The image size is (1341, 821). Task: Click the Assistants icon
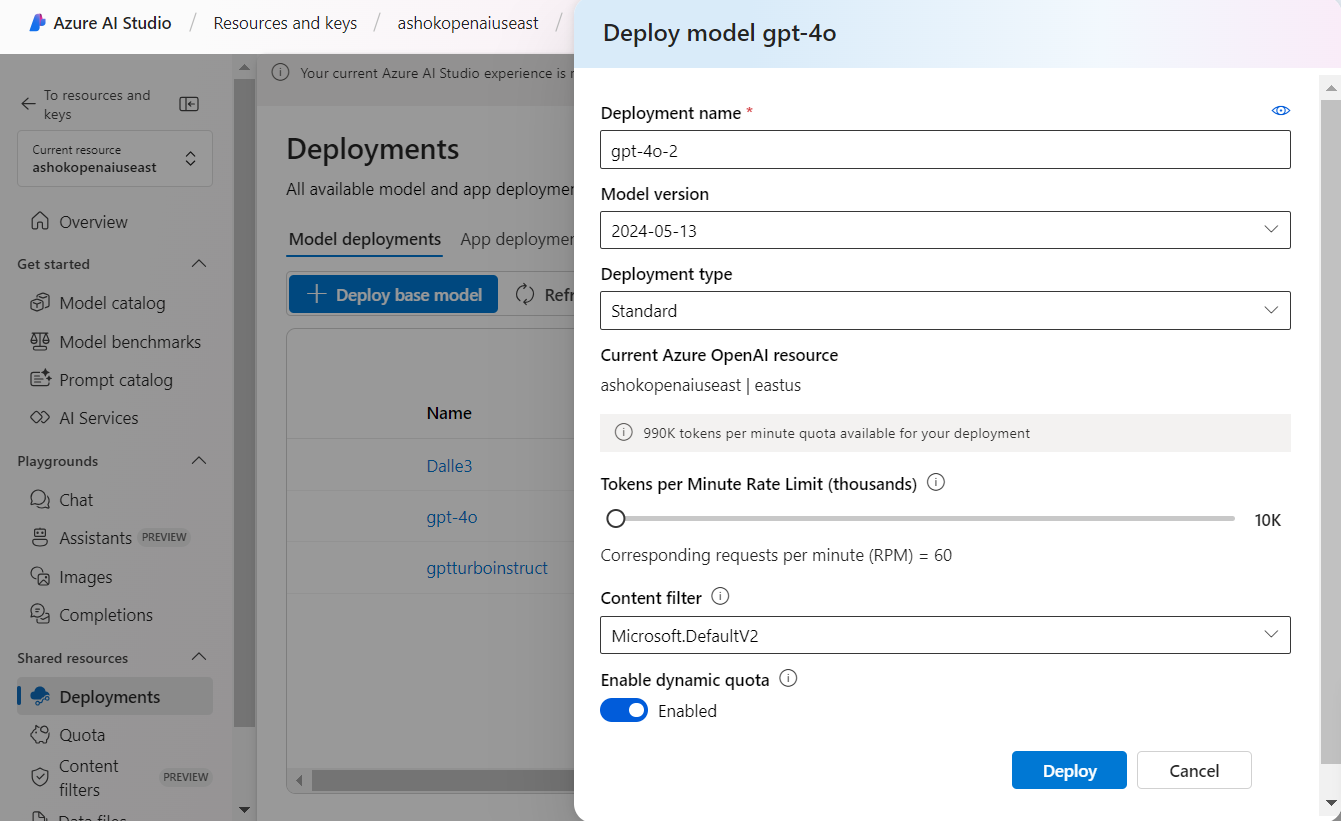tap(40, 537)
